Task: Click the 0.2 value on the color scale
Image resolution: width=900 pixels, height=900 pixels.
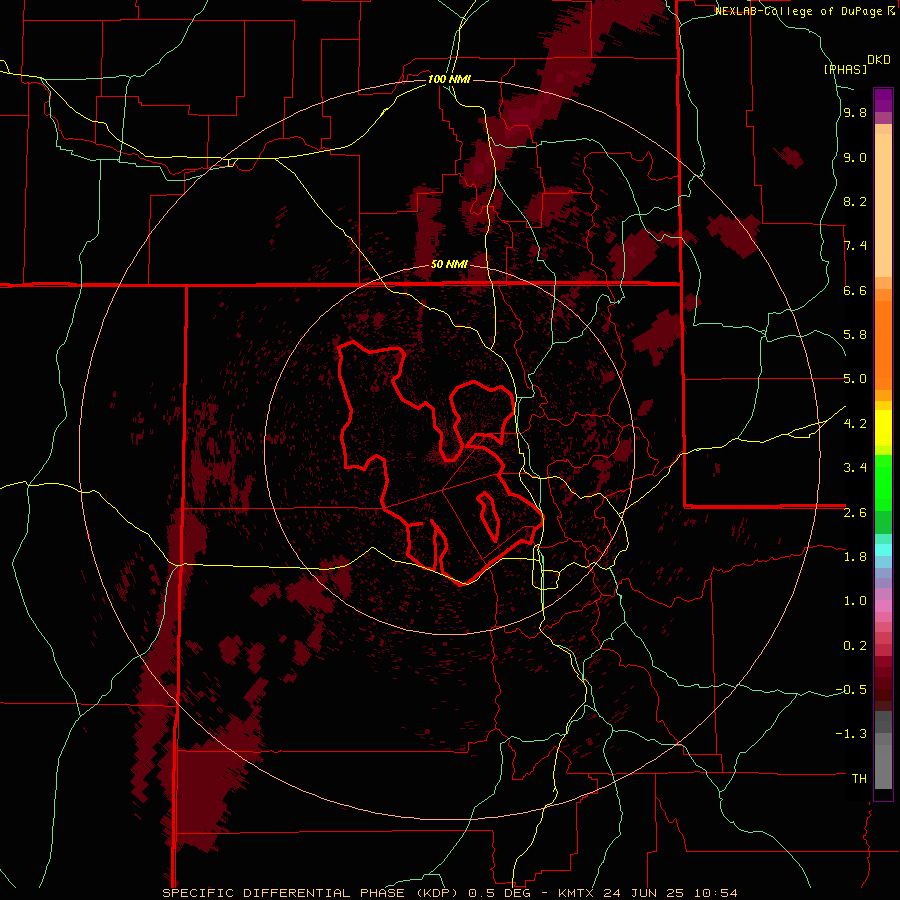Action: tap(855, 645)
